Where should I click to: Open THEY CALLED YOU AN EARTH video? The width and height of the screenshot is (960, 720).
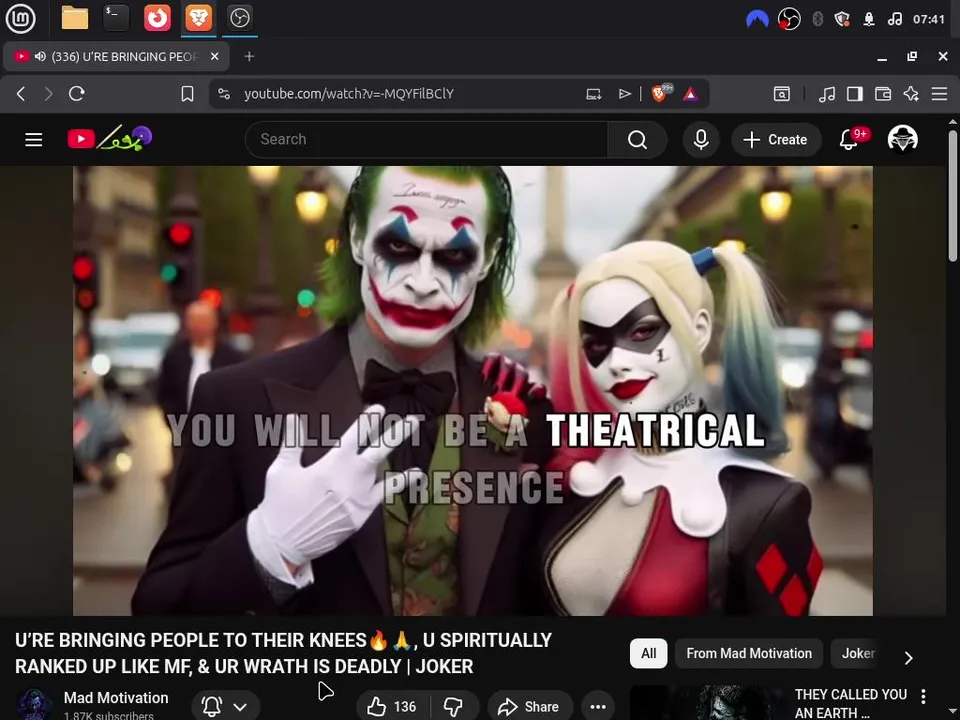(x=850, y=703)
